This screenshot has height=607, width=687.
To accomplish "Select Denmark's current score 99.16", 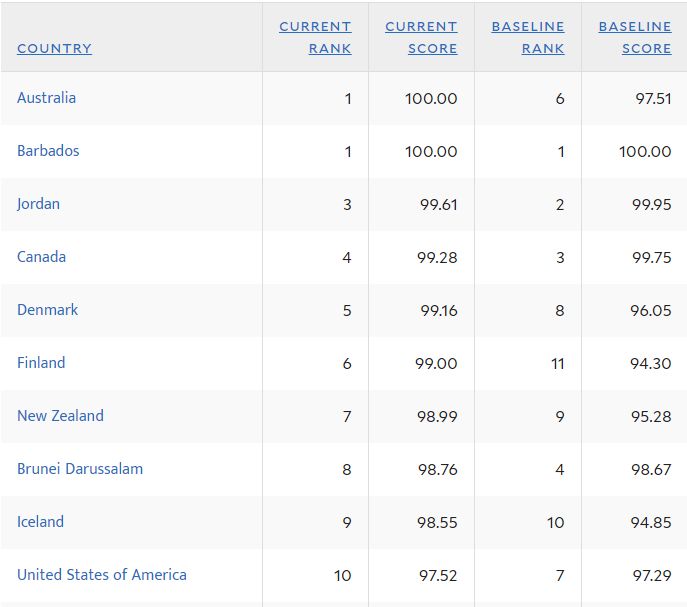I will click(x=439, y=311).
